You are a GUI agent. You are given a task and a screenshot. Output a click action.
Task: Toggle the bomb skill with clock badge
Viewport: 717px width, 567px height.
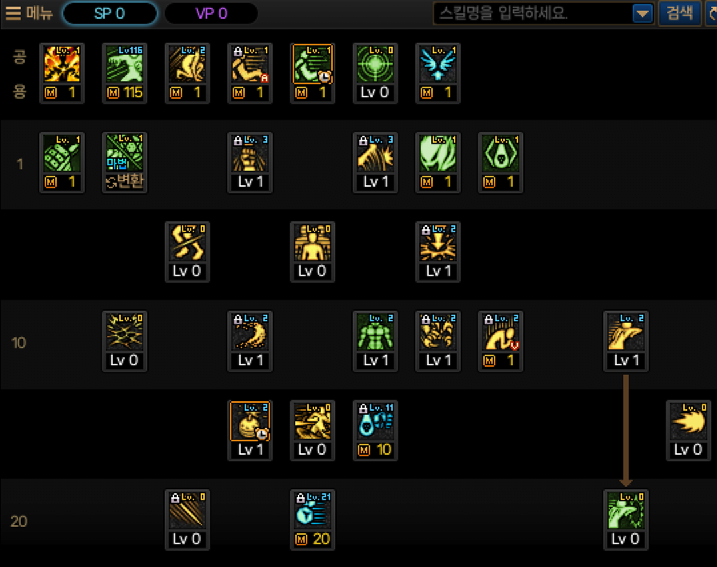(x=250, y=422)
